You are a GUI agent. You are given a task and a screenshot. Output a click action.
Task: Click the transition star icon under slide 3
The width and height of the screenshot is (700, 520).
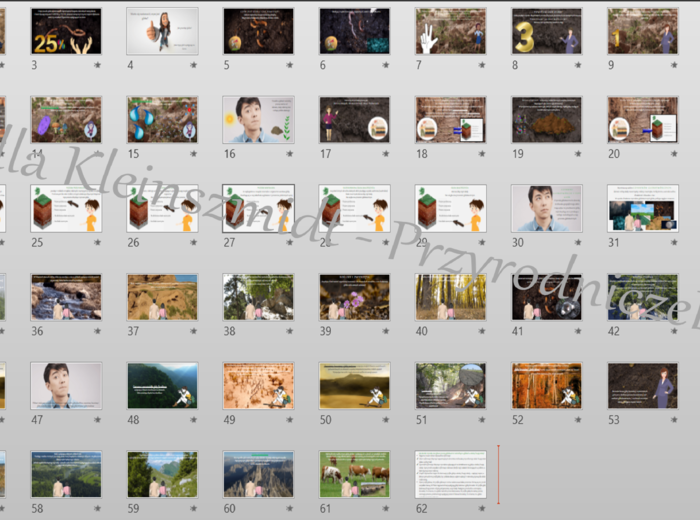point(98,66)
